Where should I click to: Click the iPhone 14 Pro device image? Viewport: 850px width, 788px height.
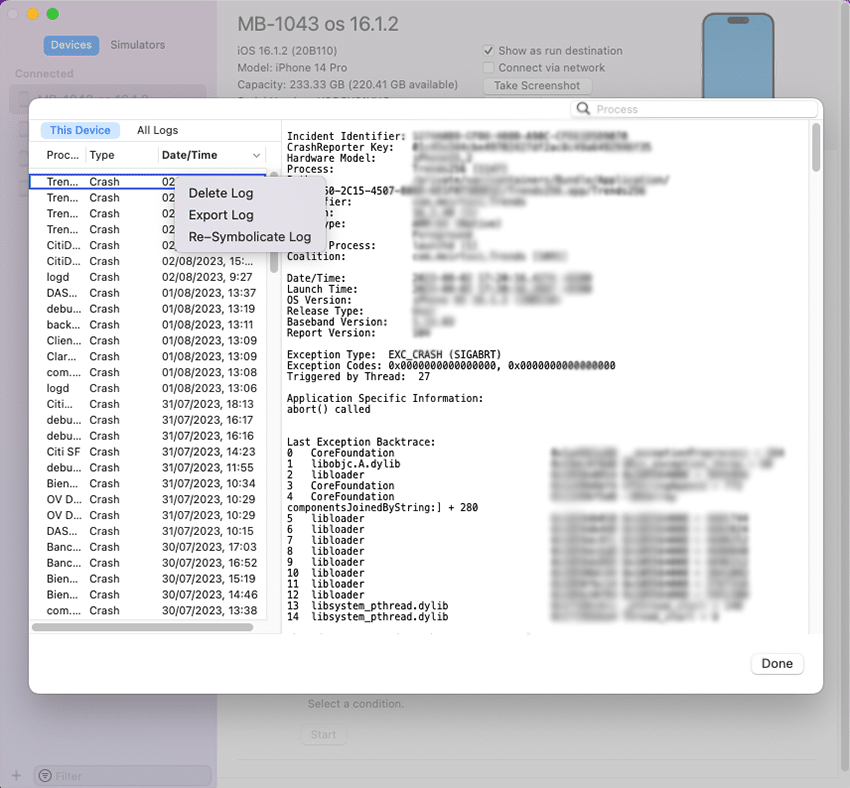pos(737,55)
